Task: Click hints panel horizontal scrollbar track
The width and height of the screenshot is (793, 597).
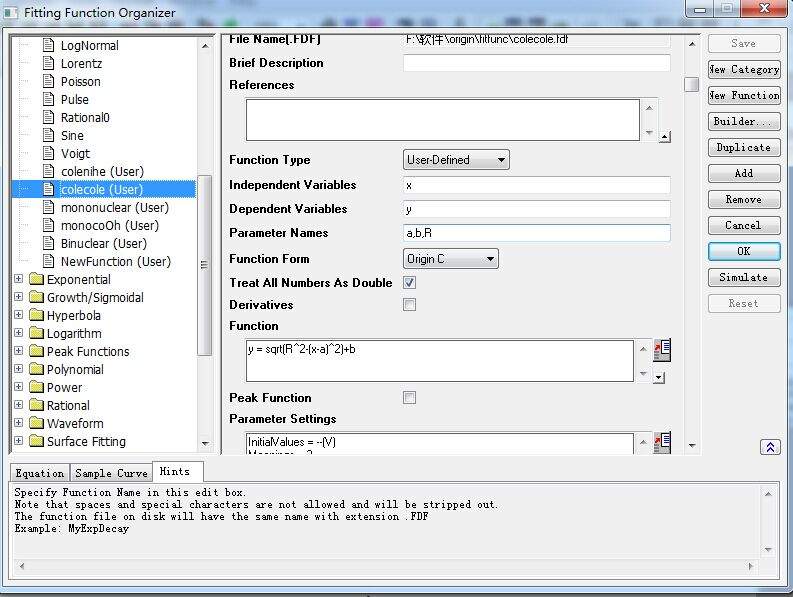Action: coord(385,566)
